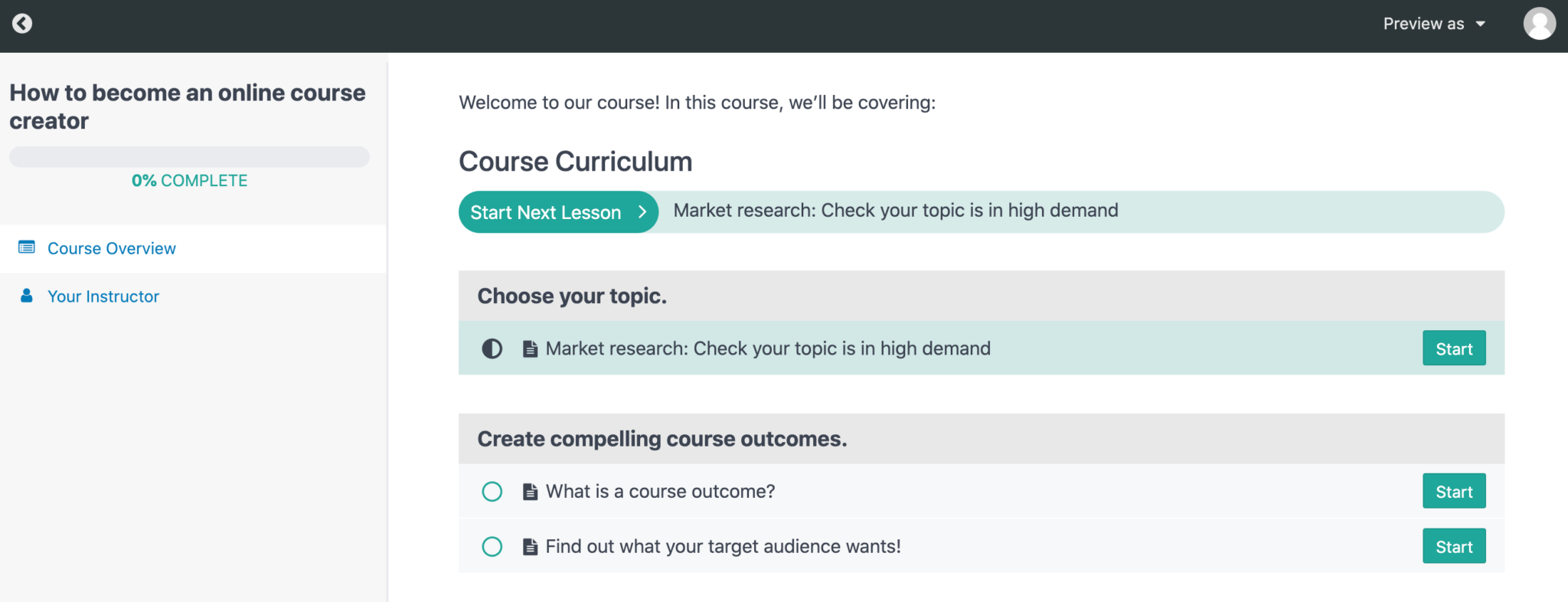Image resolution: width=1568 pixels, height=602 pixels.
Task: Click the back arrow icon in header
Action: [x=22, y=24]
